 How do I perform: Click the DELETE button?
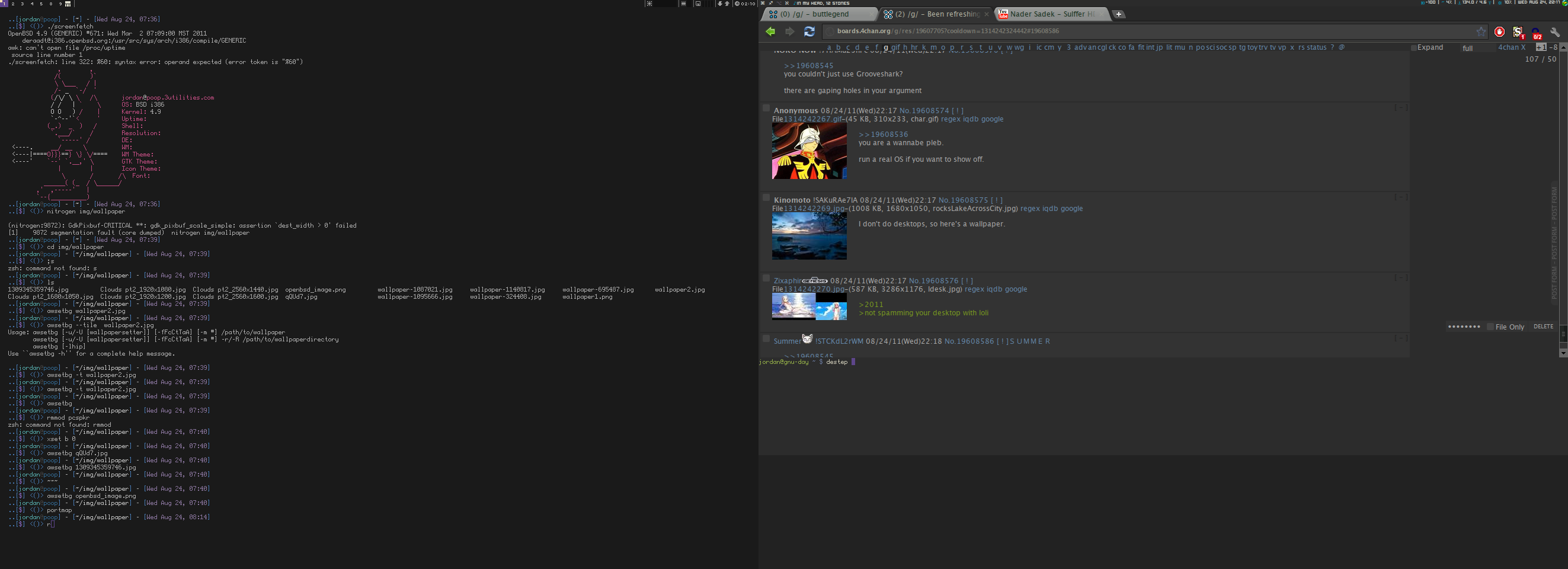[x=1543, y=327]
